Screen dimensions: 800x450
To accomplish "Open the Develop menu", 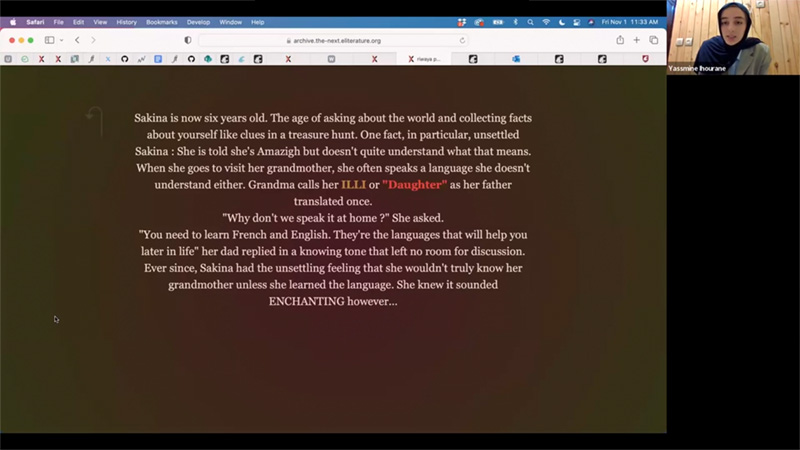I will pyautogui.click(x=200, y=21).
